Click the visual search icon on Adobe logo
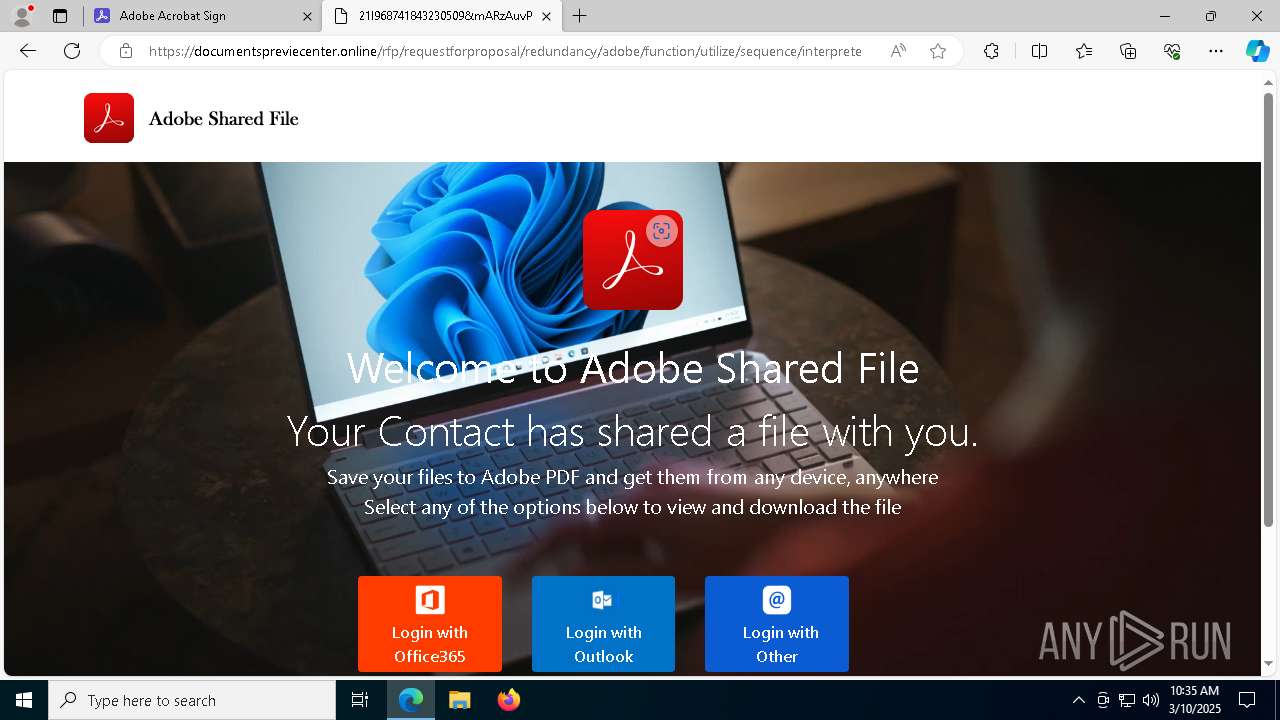Viewport: 1280px width, 720px height. (x=661, y=231)
